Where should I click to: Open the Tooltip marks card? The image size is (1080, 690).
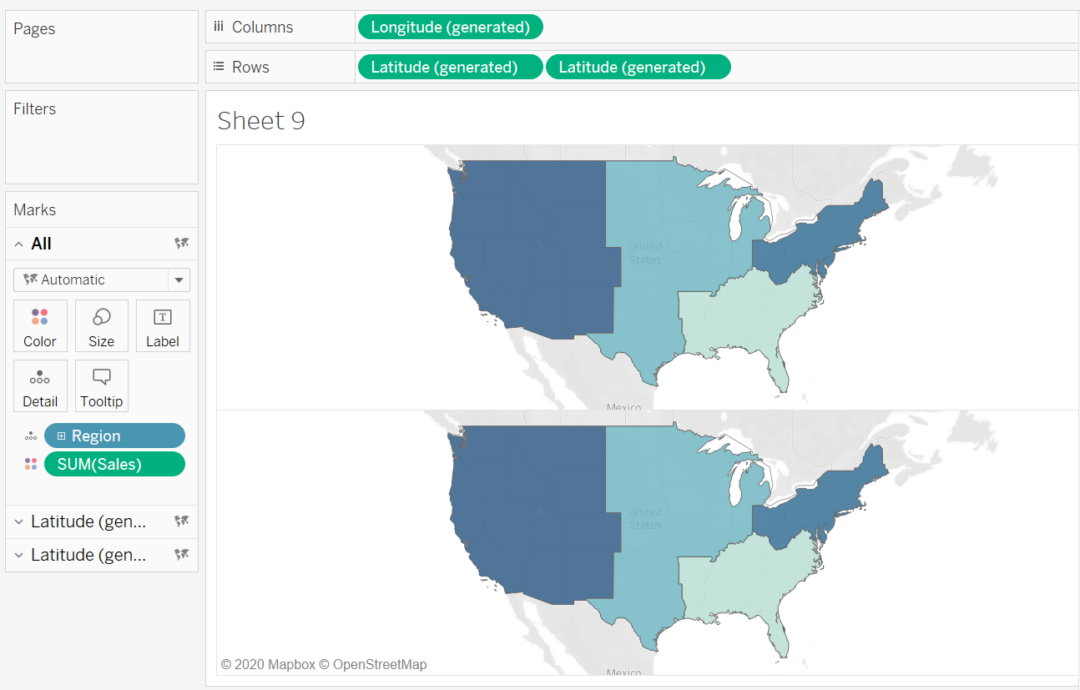tap(101, 386)
